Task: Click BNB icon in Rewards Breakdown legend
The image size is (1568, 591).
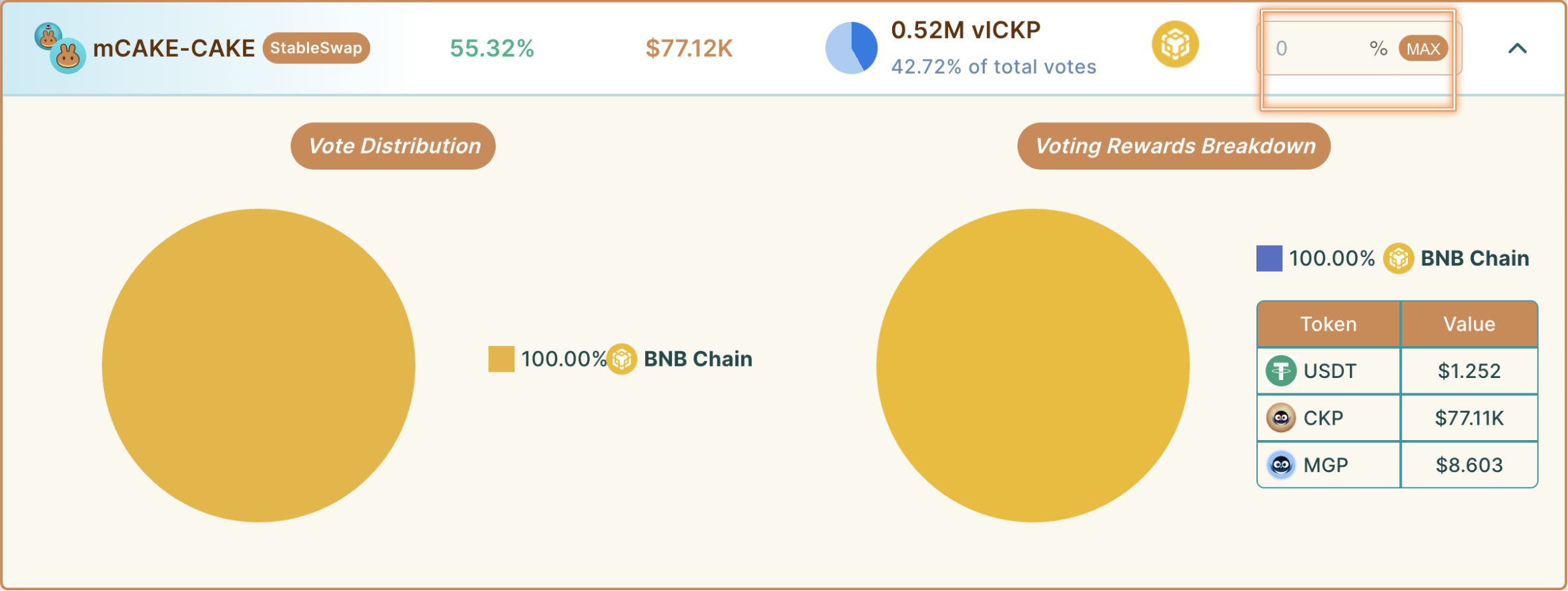Action: (x=1399, y=259)
